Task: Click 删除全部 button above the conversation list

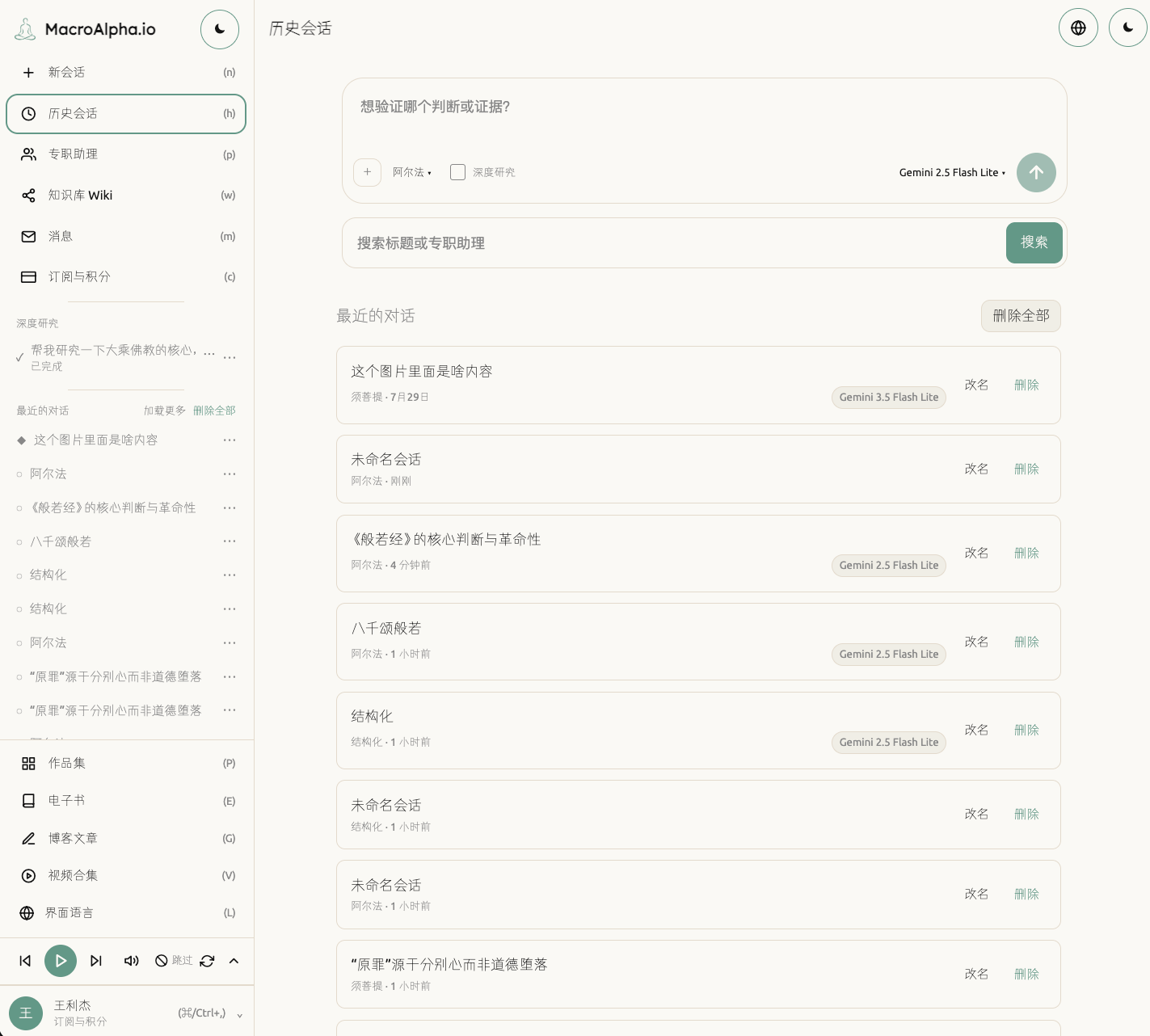Action: point(1021,316)
